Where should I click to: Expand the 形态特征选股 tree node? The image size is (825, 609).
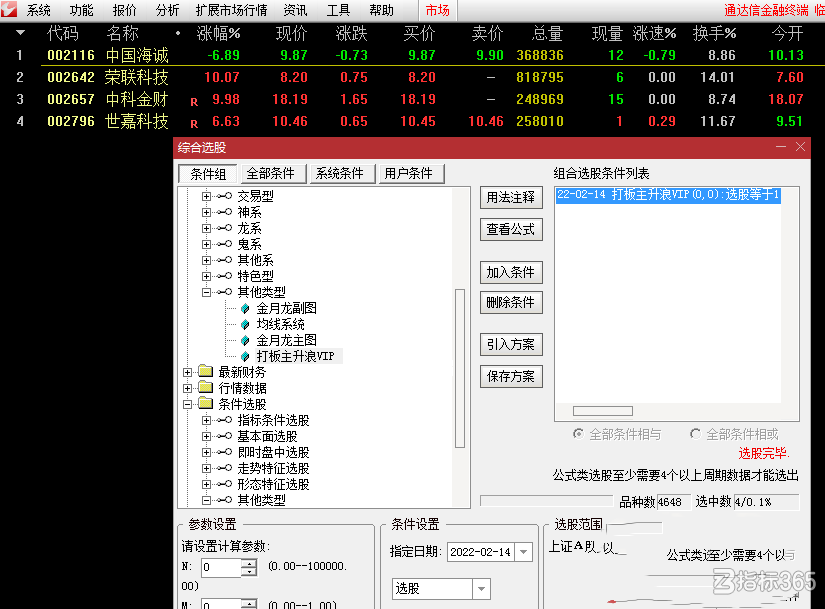tap(206, 484)
